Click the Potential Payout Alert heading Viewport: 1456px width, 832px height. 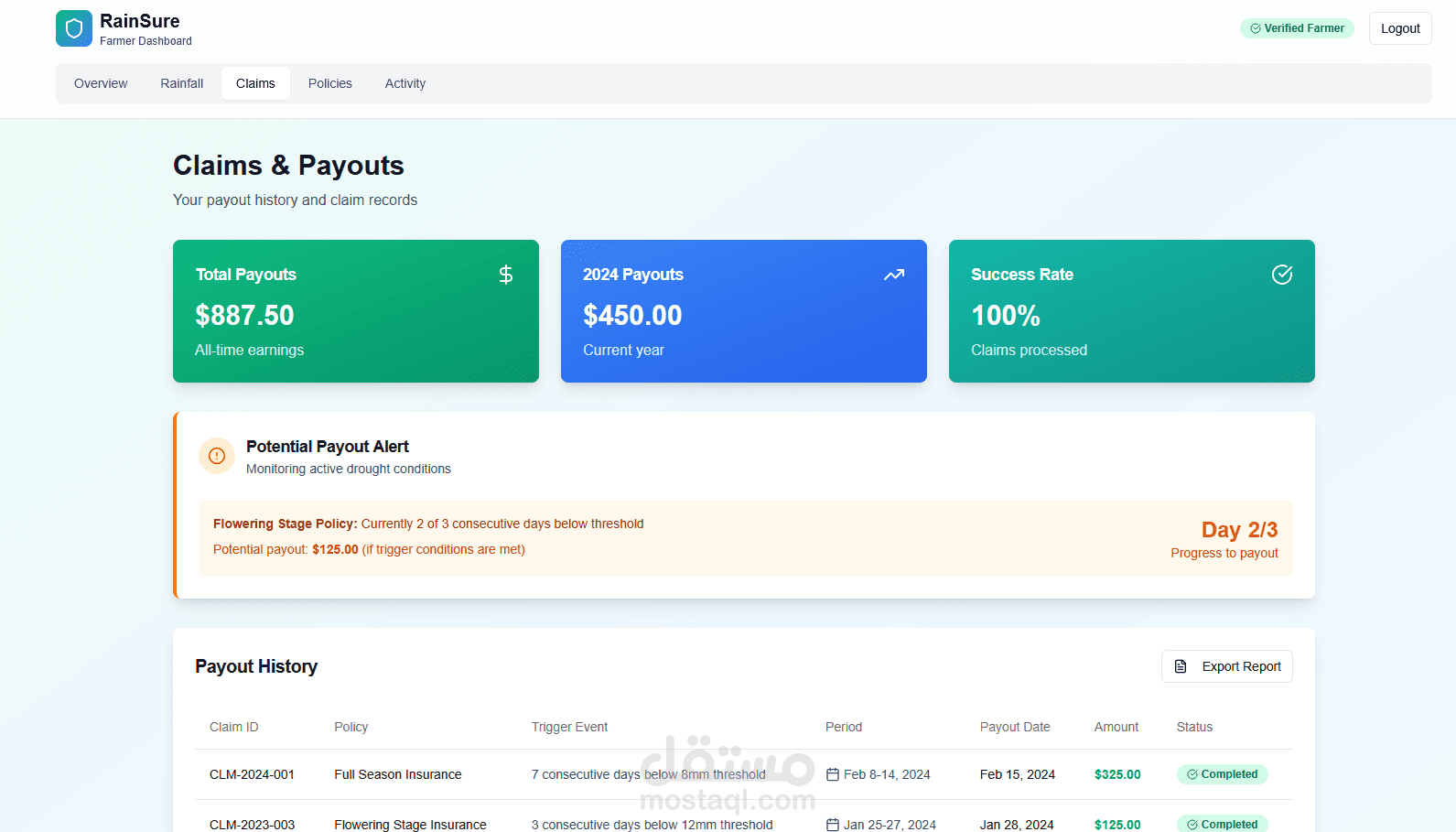coord(328,447)
